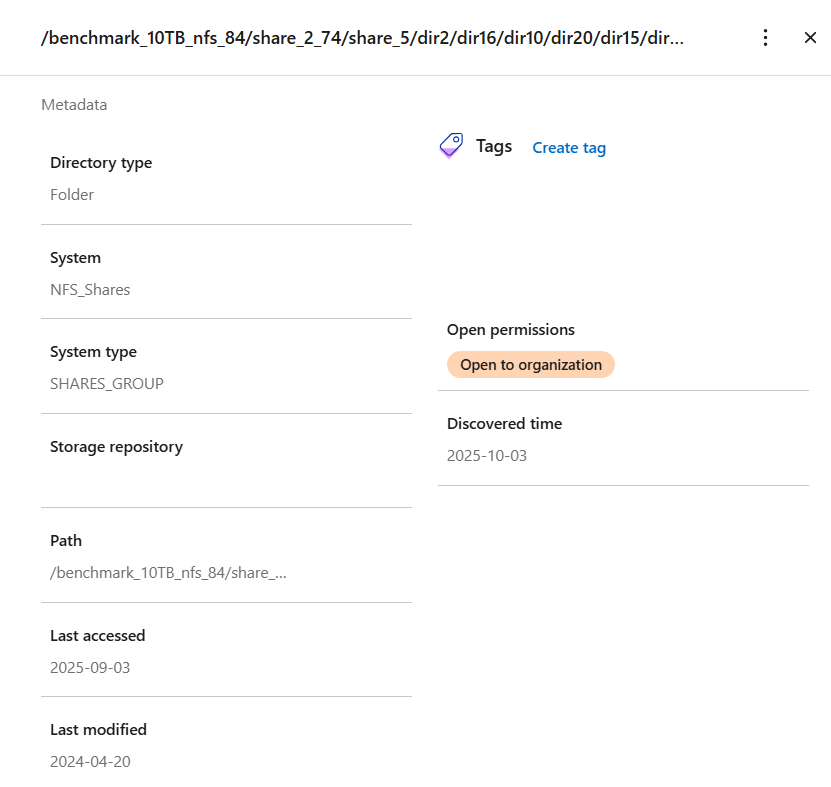Click the truncated path title header
Screen dimensions: 831x787
click(362, 39)
